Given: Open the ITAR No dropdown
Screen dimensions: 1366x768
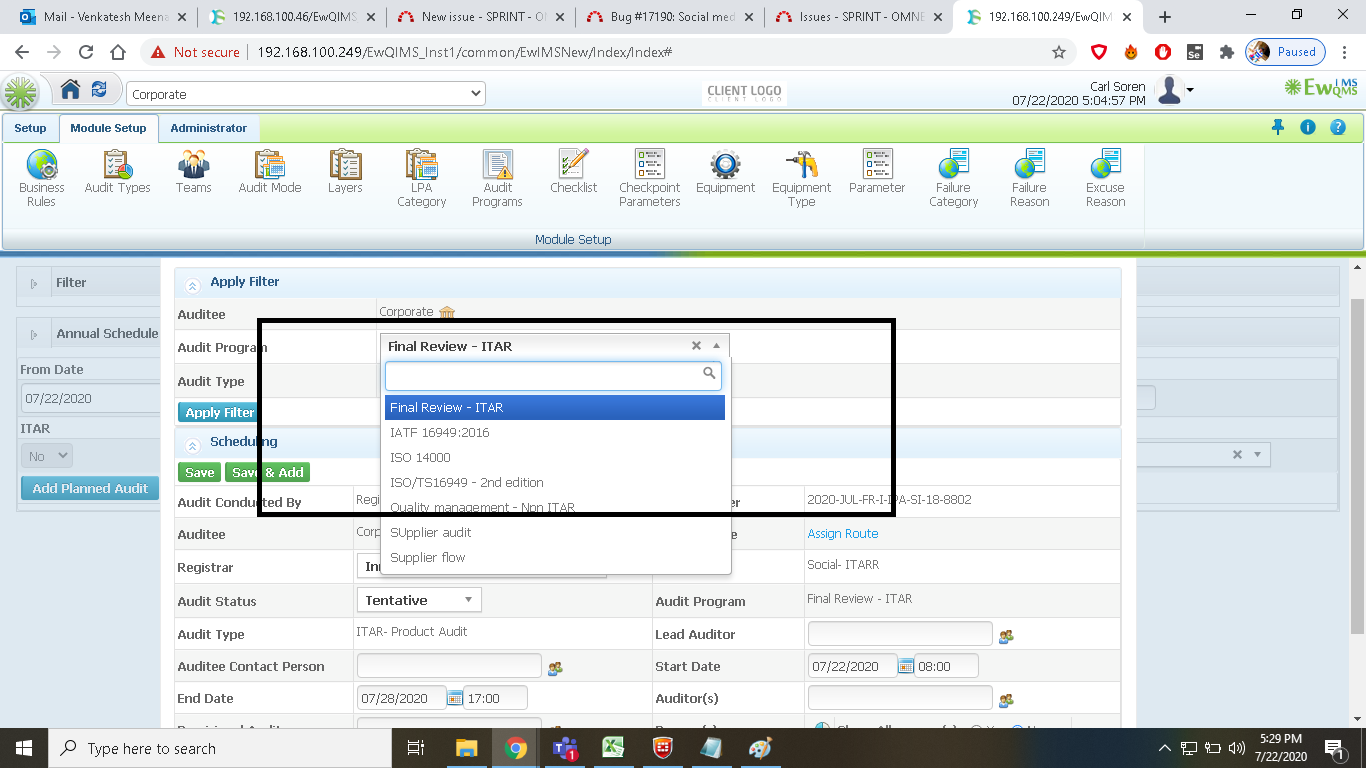Looking at the screenshot, I should coord(46,456).
